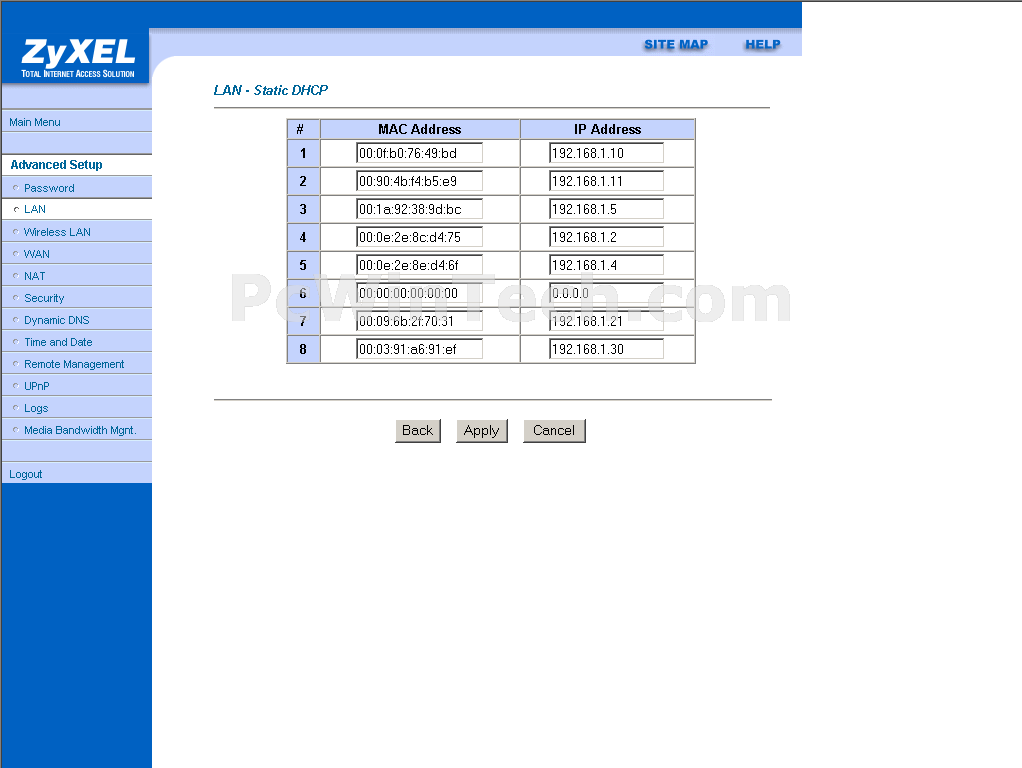Click the # column header
Viewport: 1022px width, 768px height.
coord(303,129)
